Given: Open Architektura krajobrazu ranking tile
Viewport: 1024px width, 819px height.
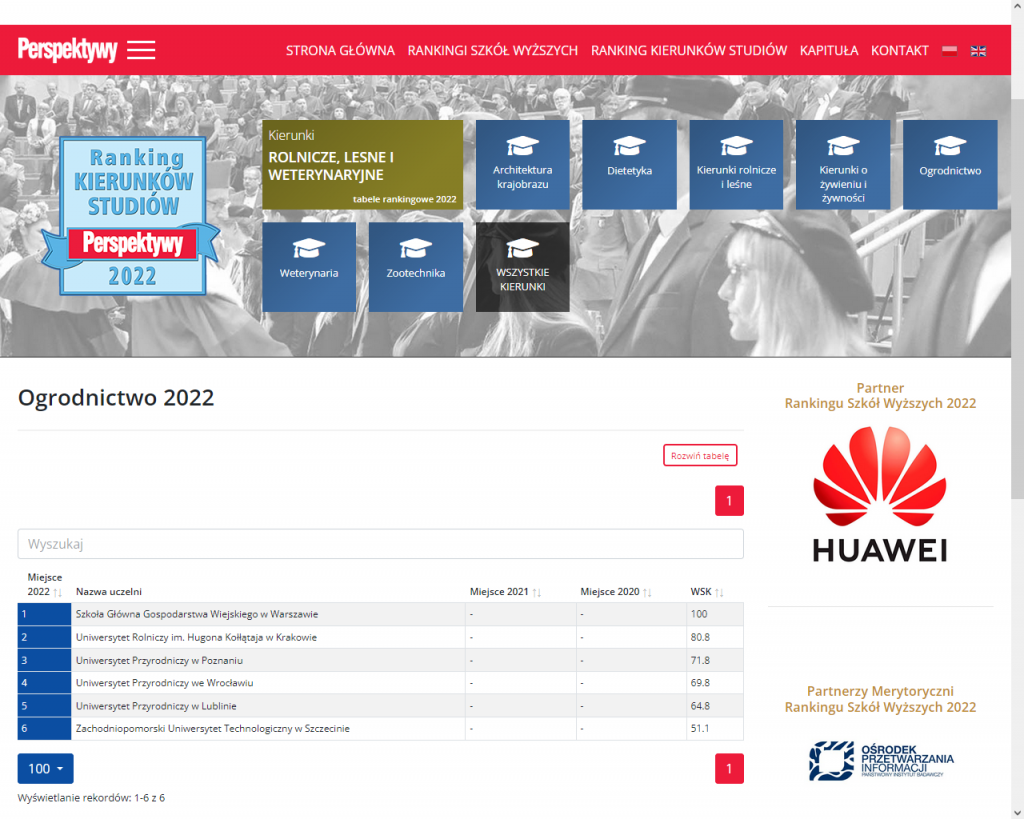Looking at the screenshot, I should (x=522, y=165).
